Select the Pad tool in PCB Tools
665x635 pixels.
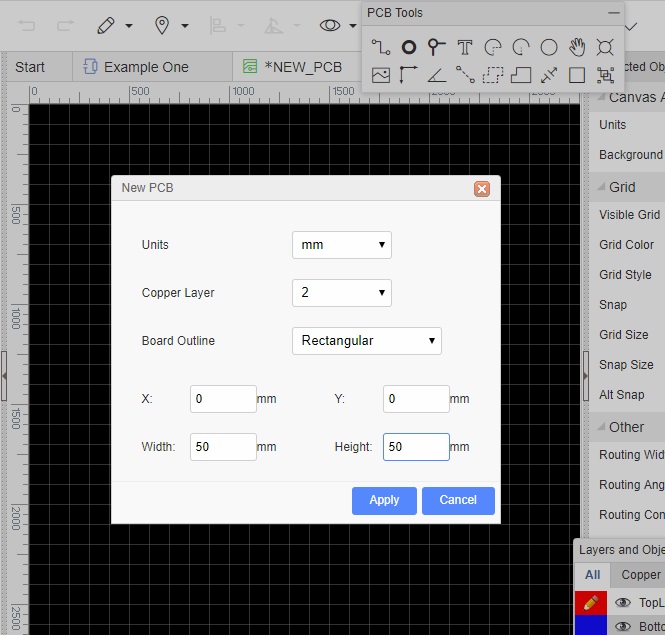pos(408,47)
